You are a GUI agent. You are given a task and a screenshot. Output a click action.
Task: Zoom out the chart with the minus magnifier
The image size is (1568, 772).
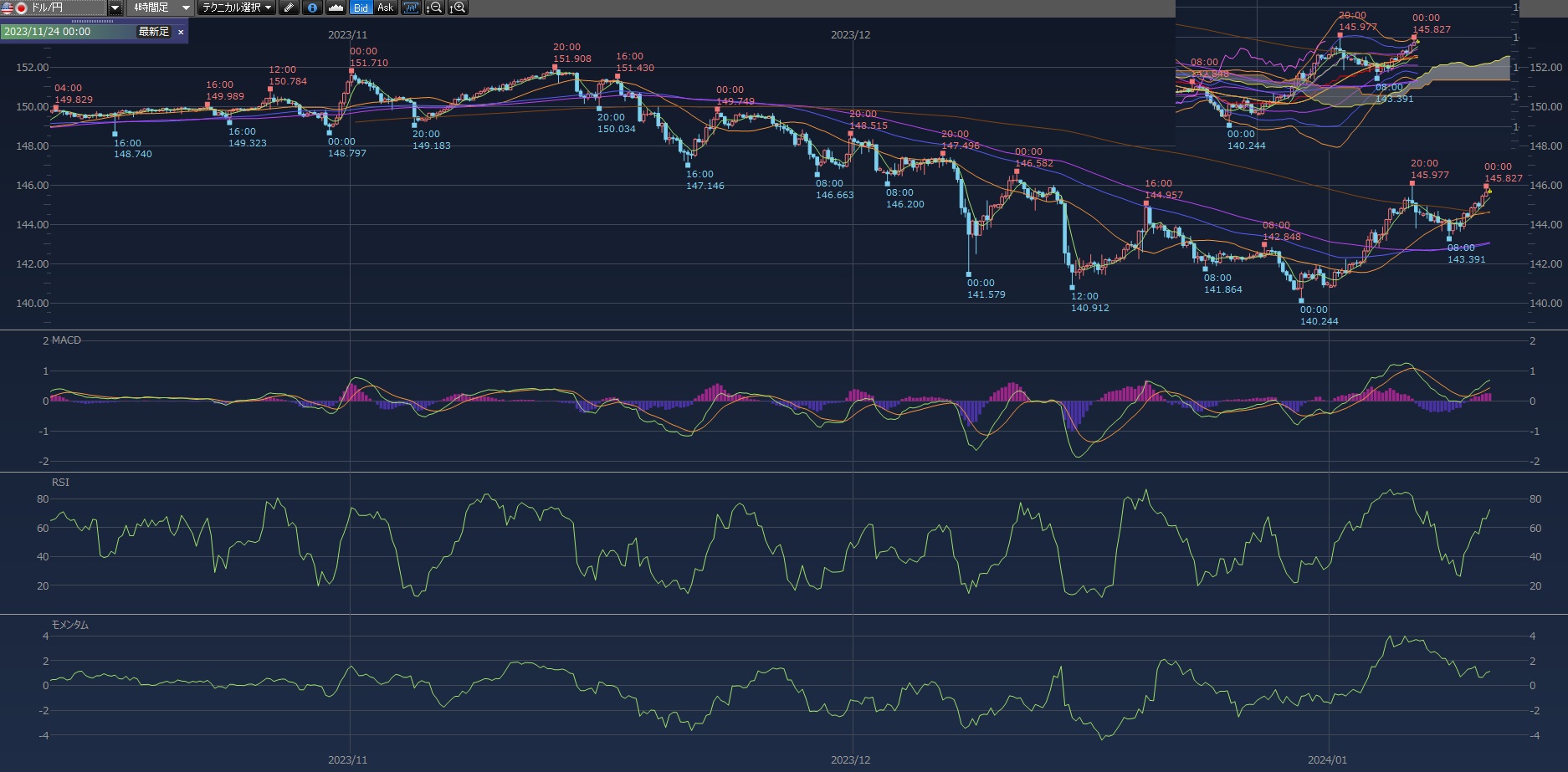point(434,8)
